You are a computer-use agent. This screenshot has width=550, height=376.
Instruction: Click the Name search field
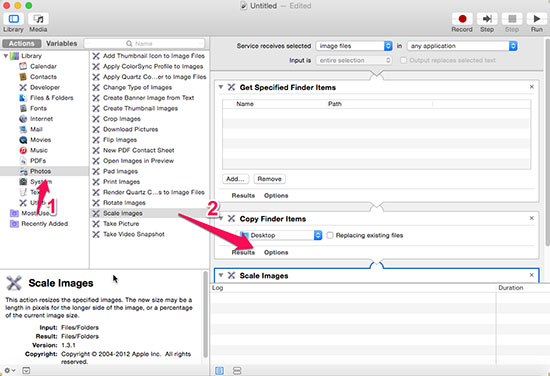[x=144, y=43]
